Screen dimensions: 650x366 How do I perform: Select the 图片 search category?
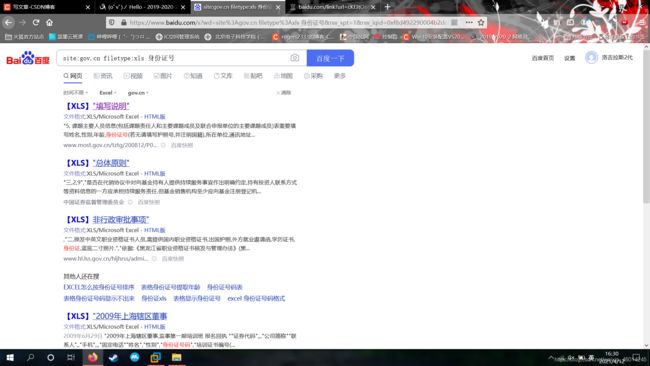[x=163, y=76]
